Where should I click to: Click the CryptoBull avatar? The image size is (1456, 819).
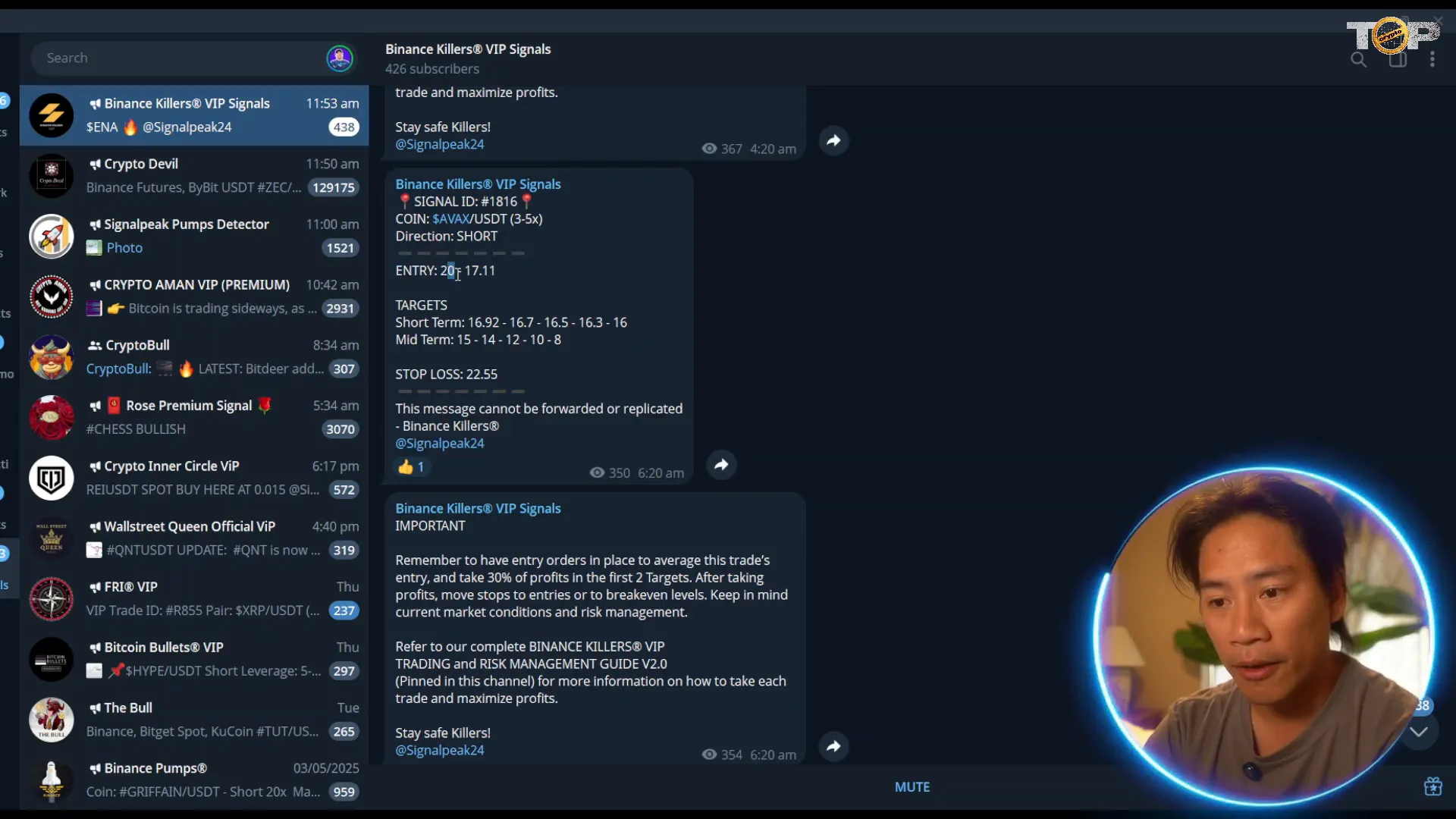point(52,357)
